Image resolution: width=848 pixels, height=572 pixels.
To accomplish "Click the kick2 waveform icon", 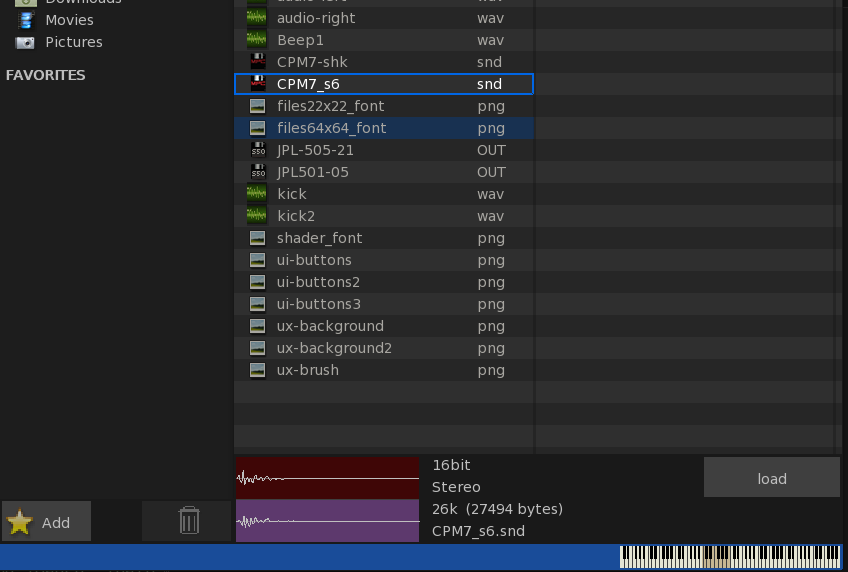I will pyautogui.click(x=257, y=216).
